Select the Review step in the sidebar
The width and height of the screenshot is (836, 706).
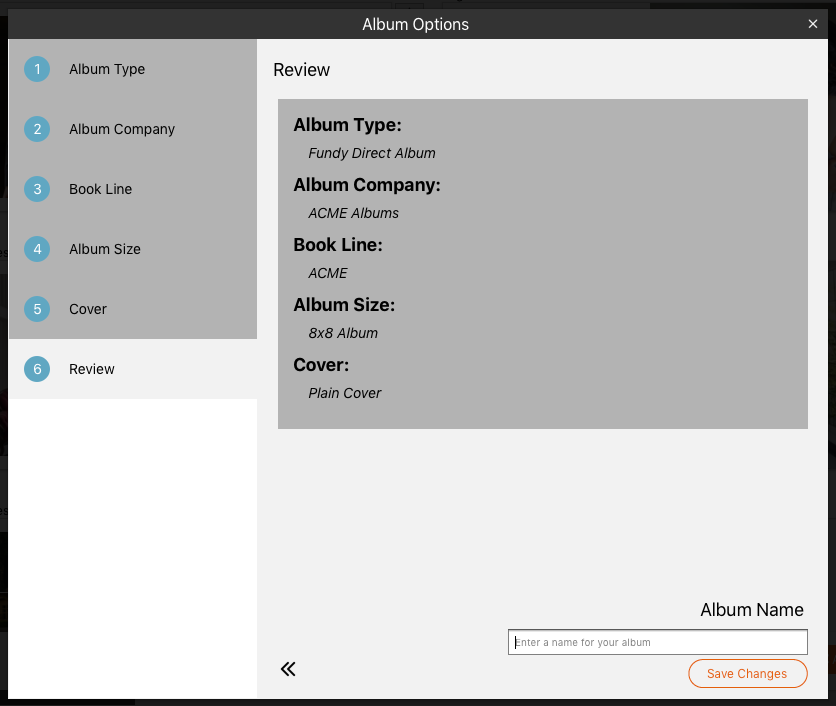tap(133, 369)
